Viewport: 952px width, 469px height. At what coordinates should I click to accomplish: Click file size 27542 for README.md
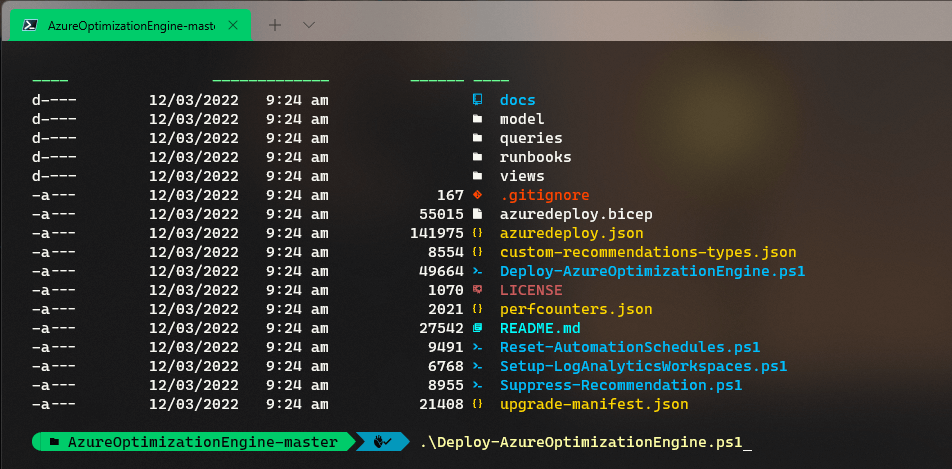(x=441, y=328)
